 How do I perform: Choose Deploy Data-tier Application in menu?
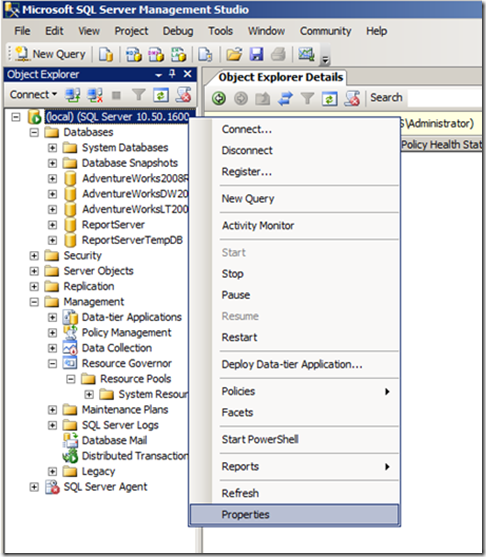pos(294,364)
